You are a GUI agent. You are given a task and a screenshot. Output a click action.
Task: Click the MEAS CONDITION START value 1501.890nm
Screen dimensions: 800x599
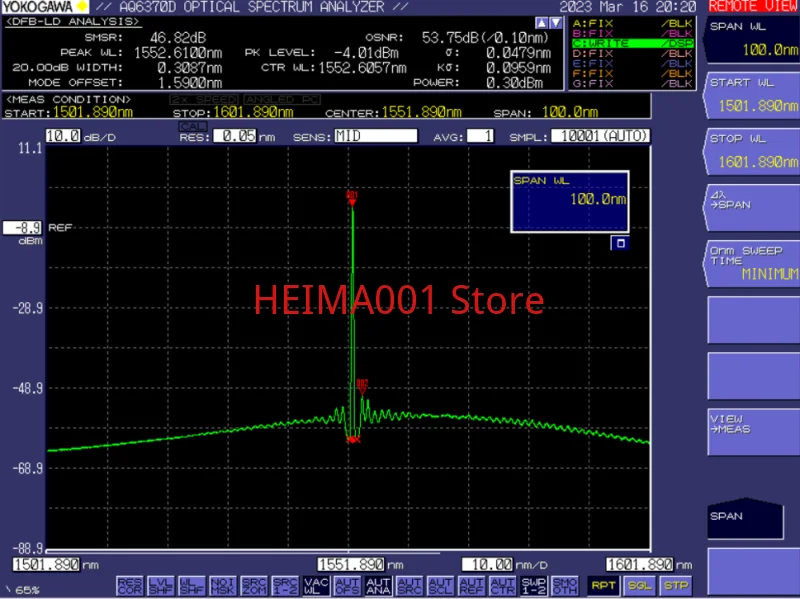(93, 112)
